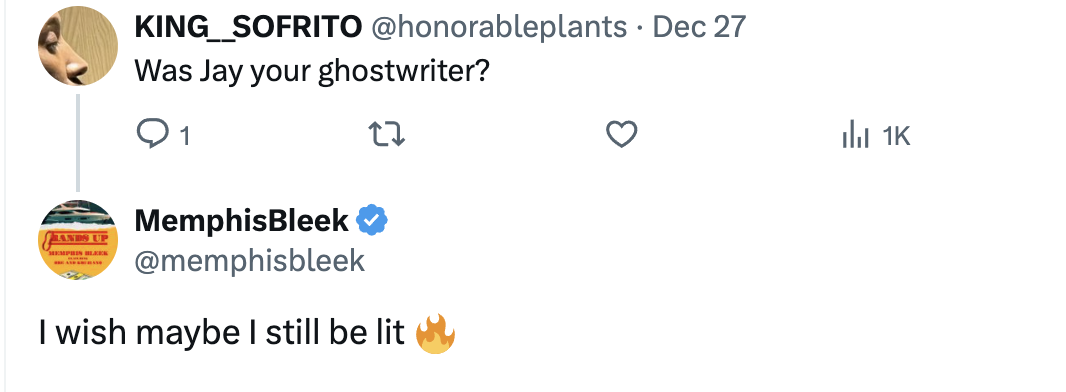
Task: Click the MemphisBleek display name
Action: 241,221
